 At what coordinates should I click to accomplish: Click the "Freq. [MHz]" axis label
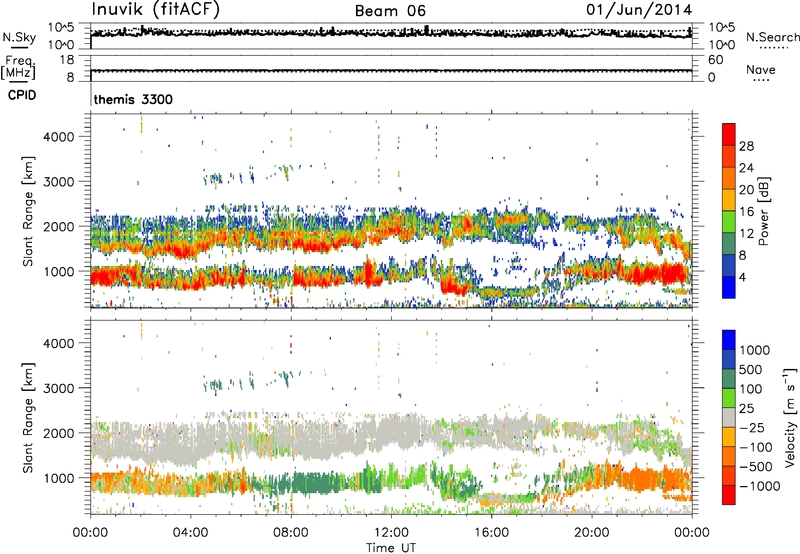pyautogui.click(x=18, y=68)
